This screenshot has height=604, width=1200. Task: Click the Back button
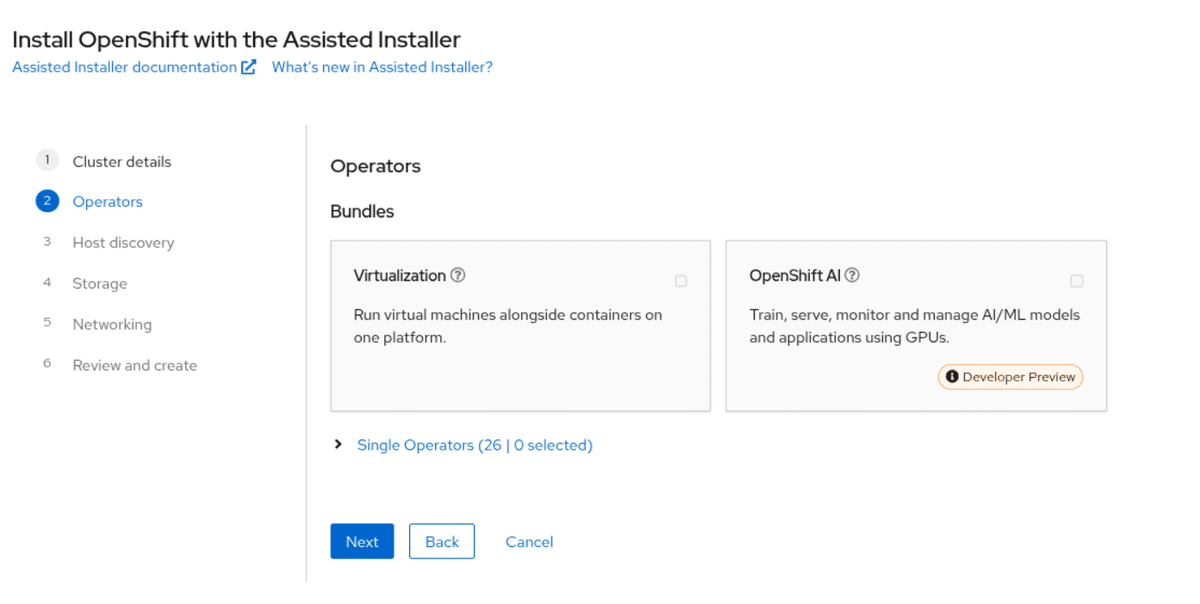[x=442, y=542]
